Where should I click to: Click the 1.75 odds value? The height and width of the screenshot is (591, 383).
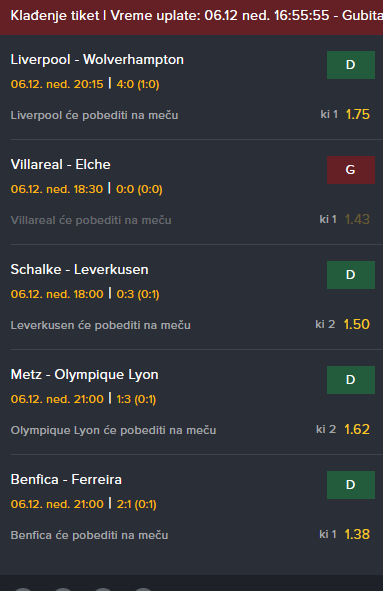coord(358,114)
